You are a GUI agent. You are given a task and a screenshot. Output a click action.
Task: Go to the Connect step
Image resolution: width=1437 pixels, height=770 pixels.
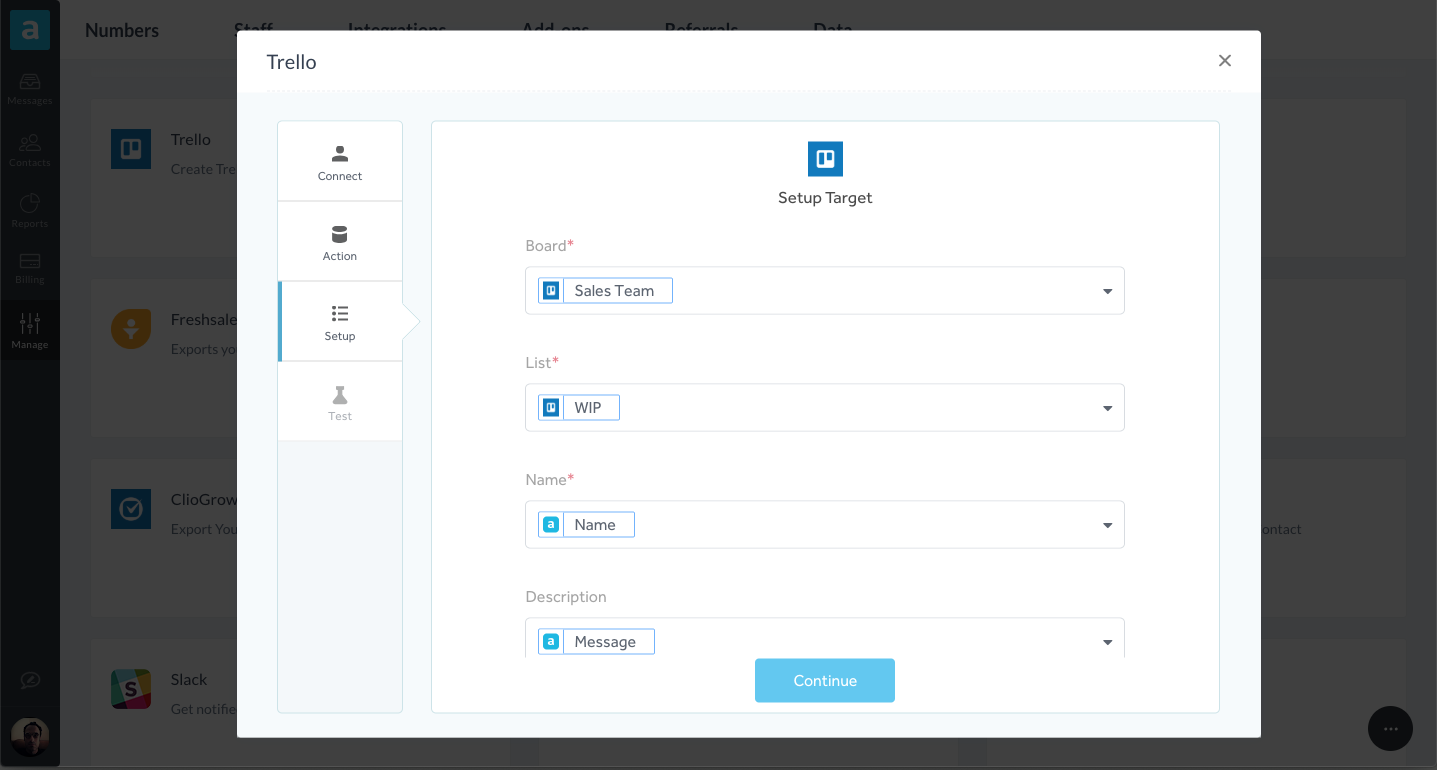[x=340, y=162]
